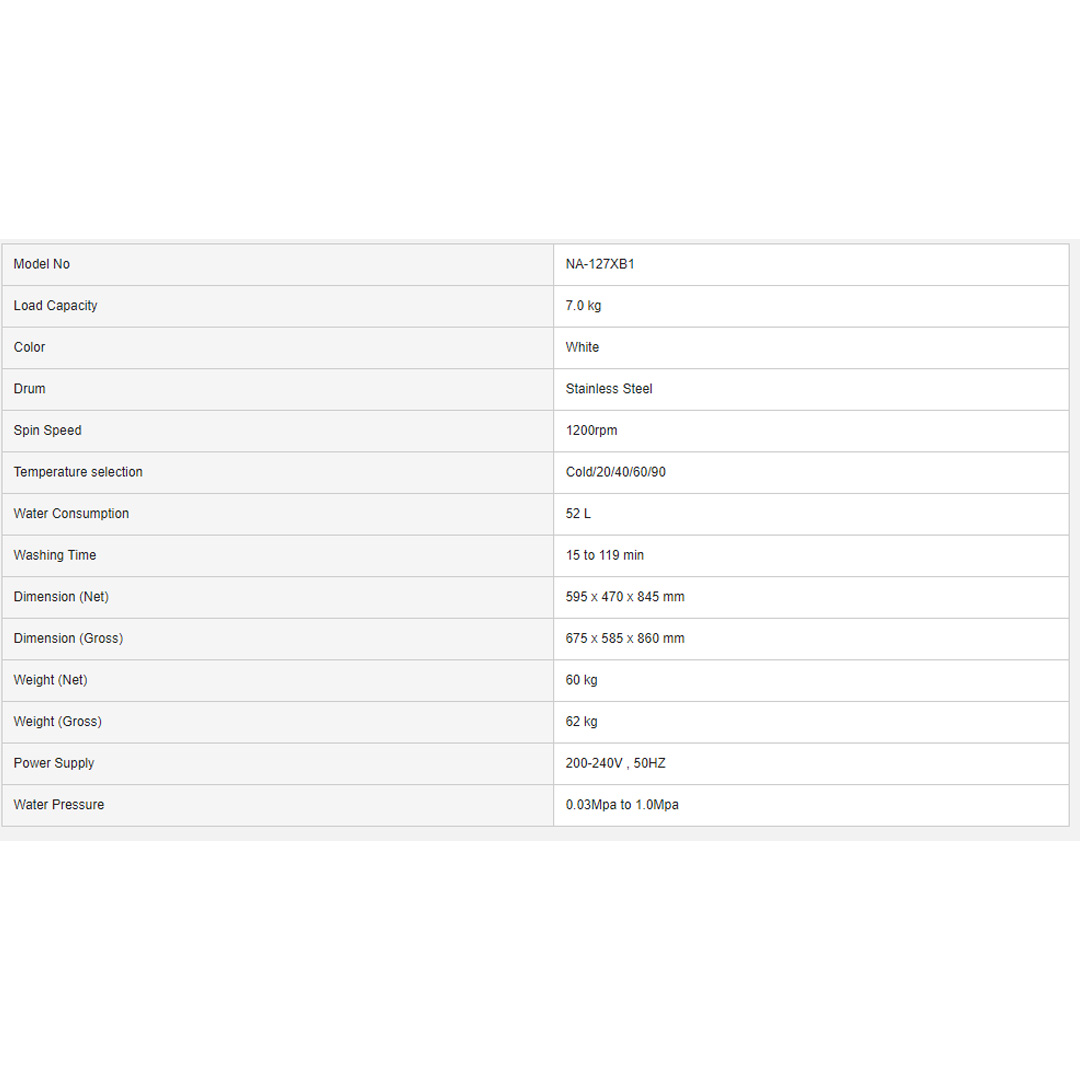Screen dimensions: 1080x1080
Task: Select the 52 L water consumption value
Action: [x=579, y=513]
